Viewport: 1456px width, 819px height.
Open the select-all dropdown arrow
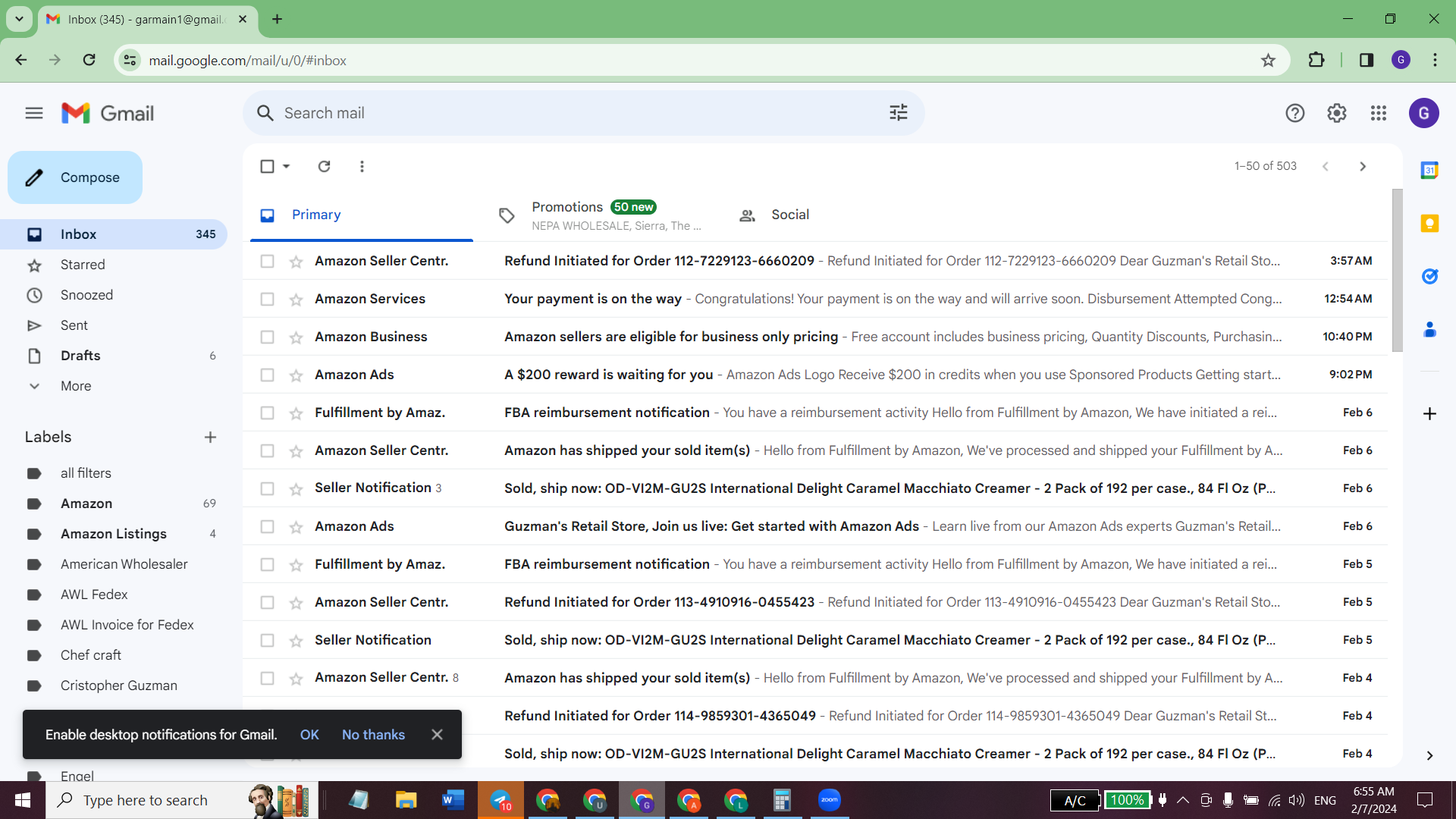pyautogui.click(x=287, y=166)
